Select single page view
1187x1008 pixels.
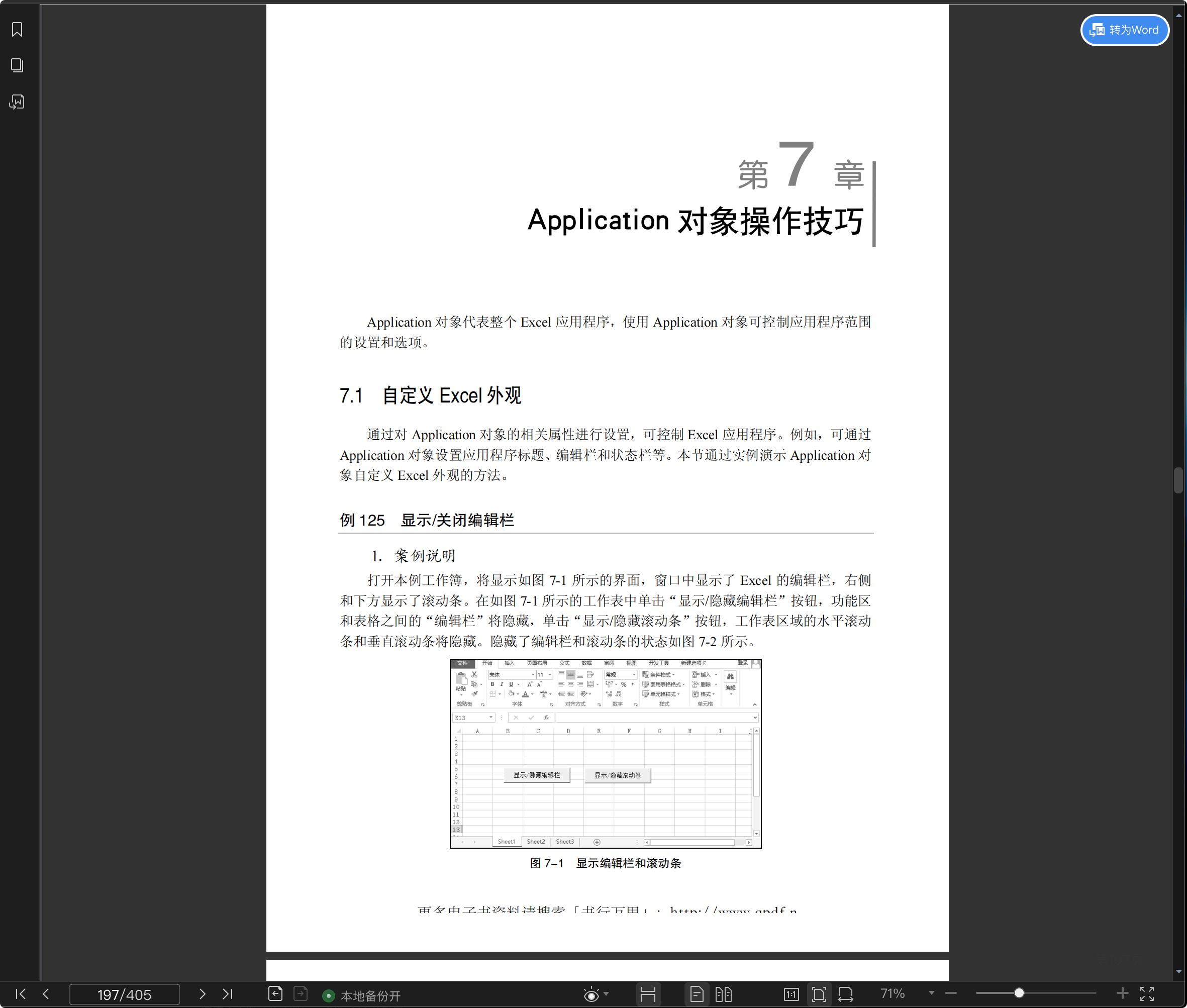pyautogui.click(x=697, y=994)
